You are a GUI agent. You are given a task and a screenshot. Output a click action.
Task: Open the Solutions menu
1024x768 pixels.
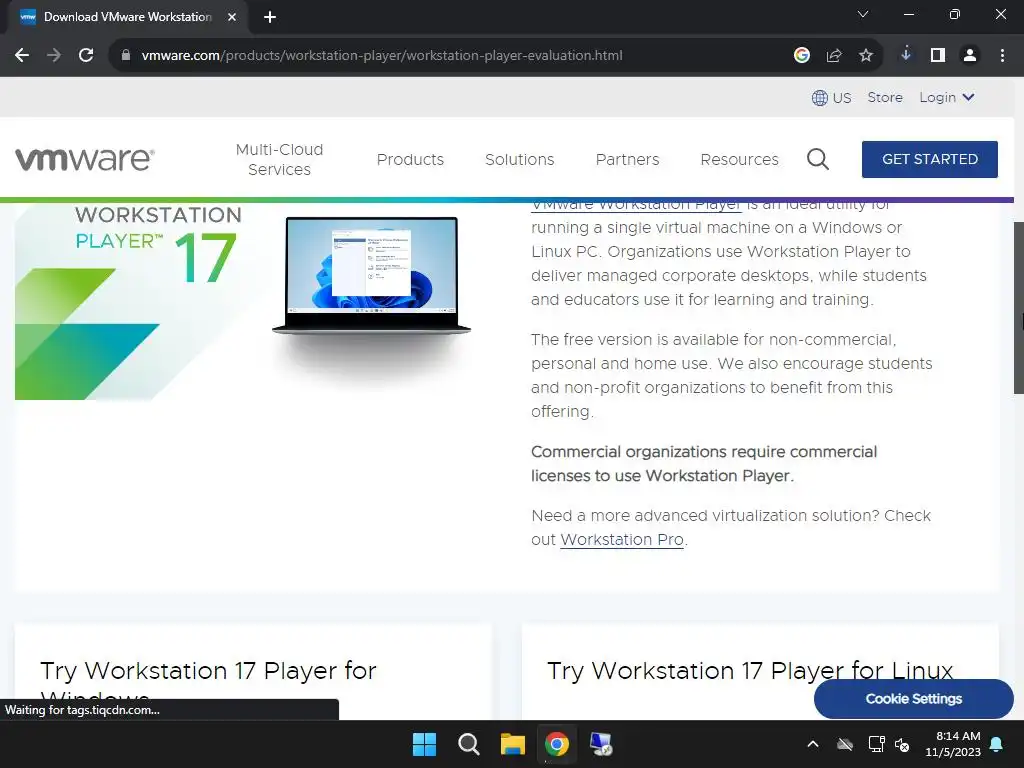click(x=520, y=159)
